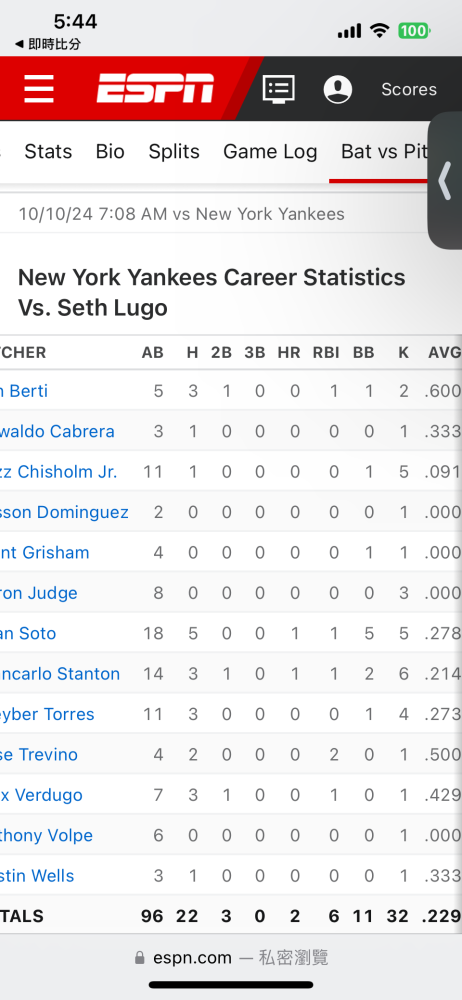Open Aaron Judge's player link
The height and width of the screenshot is (1000, 462).
(x=39, y=593)
